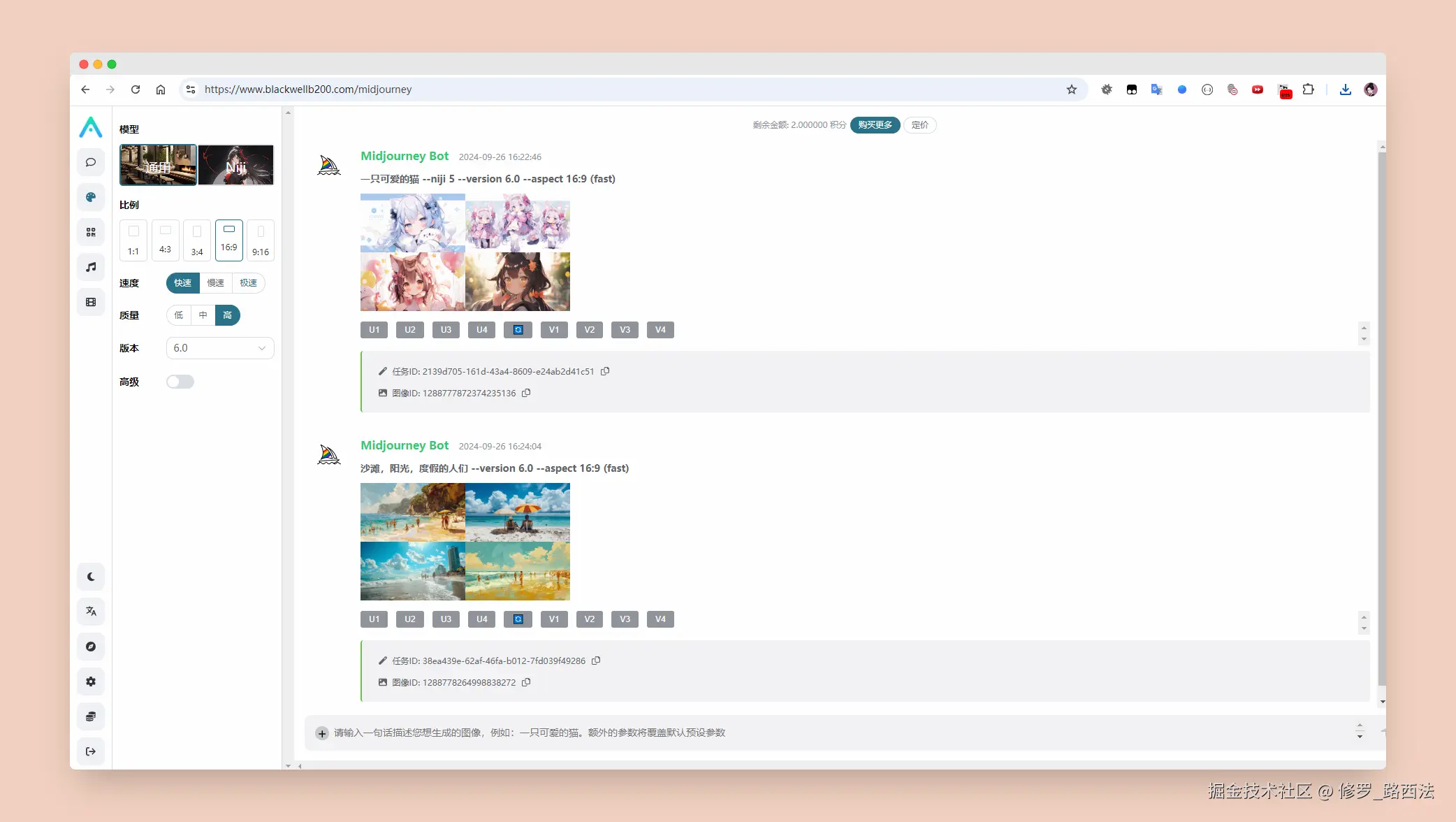Open the settings gear icon in sidebar
The width and height of the screenshot is (1456, 822).
point(91,682)
